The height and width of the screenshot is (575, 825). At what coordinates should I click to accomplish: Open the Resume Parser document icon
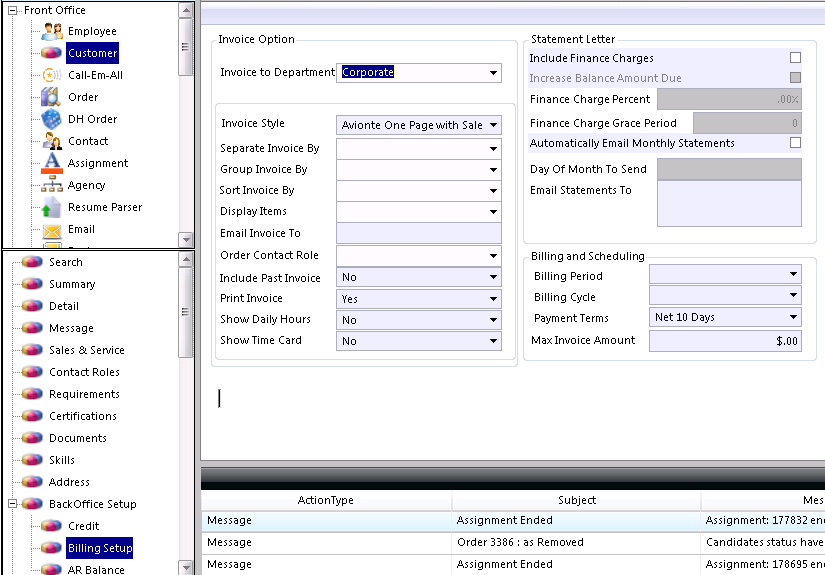[x=52, y=207]
